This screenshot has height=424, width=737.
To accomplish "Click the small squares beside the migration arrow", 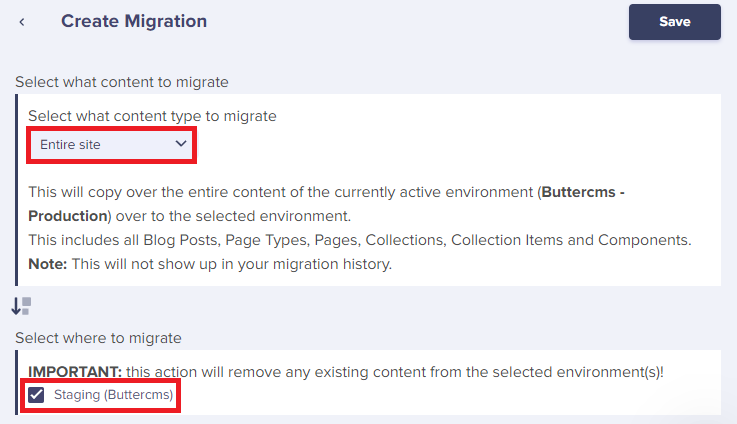I will tap(27, 303).
